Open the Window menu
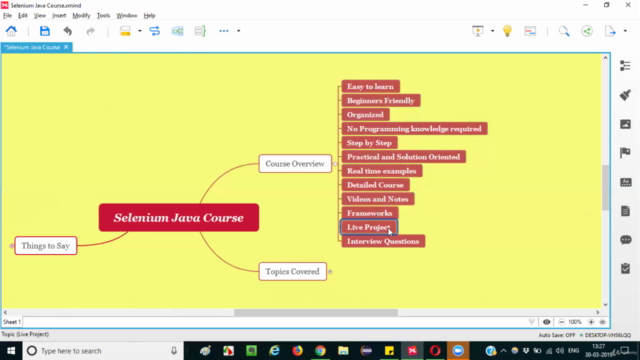 pyautogui.click(x=127, y=16)
